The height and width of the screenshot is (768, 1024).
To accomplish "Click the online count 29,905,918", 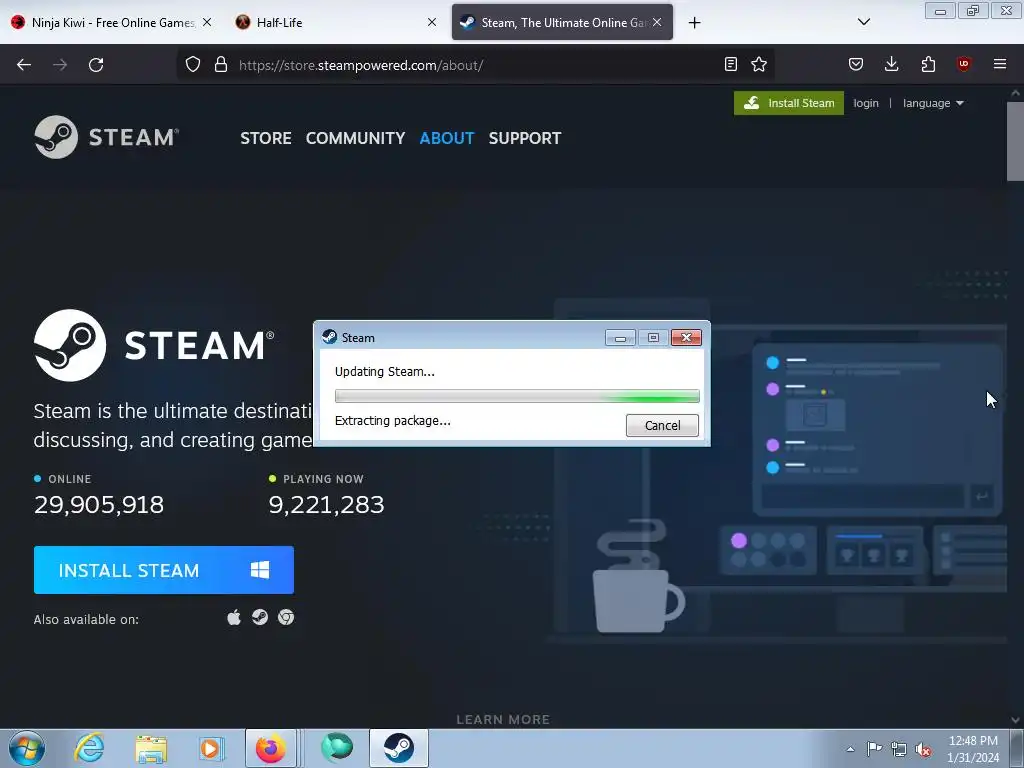I will (x=99, y=504).
